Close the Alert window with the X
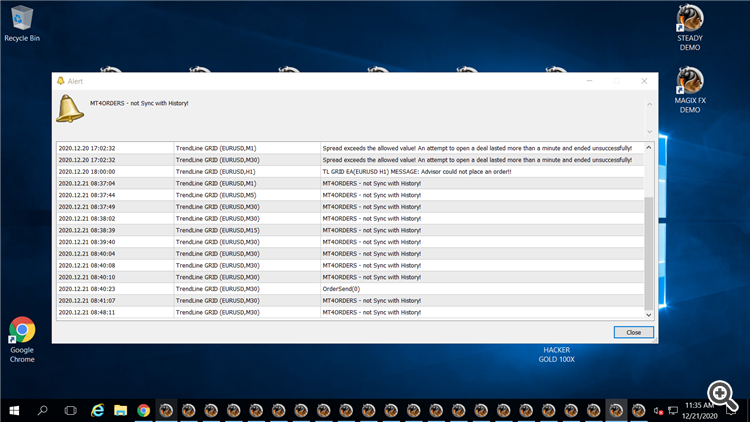Screen dimensions: 750x422 (644, 81)
